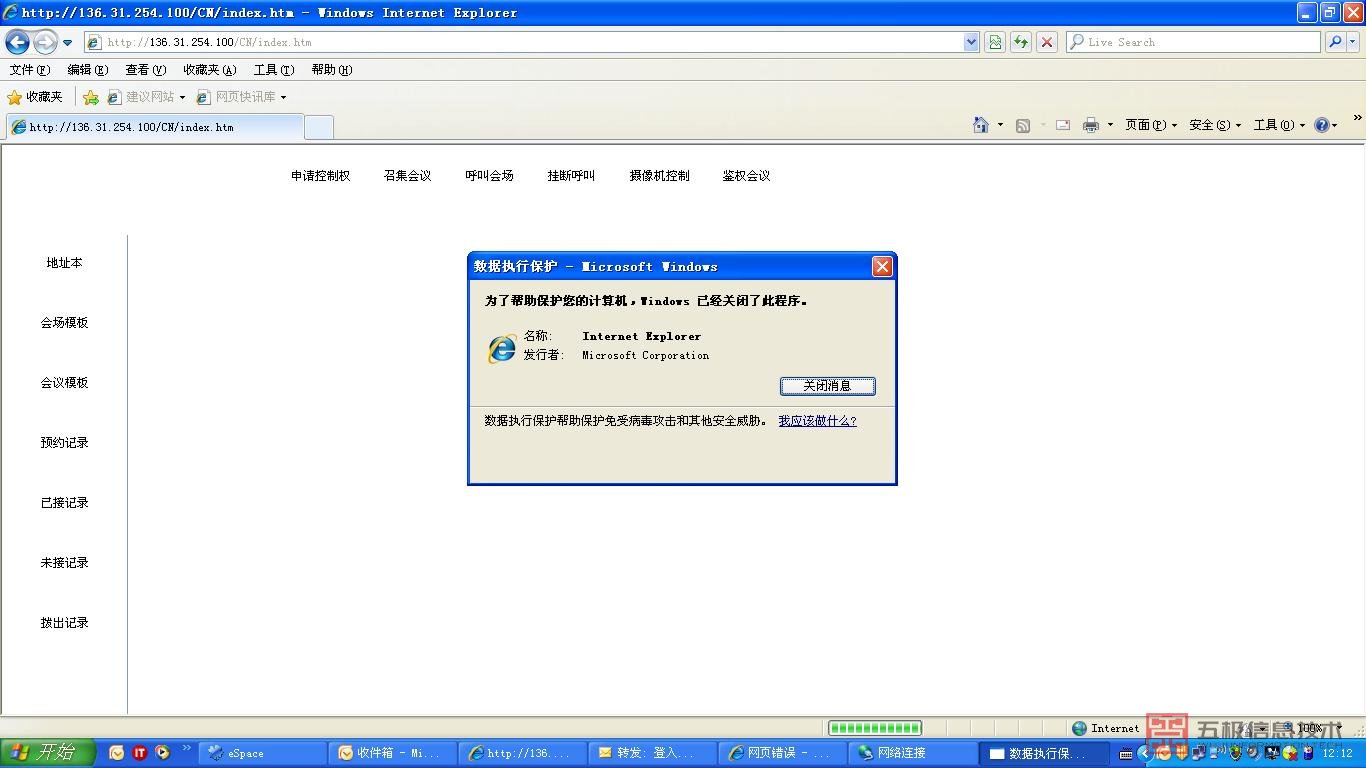Click the Compatibility View icon
The width and height of the screenshot is (1366, 768).
(995, 42)
